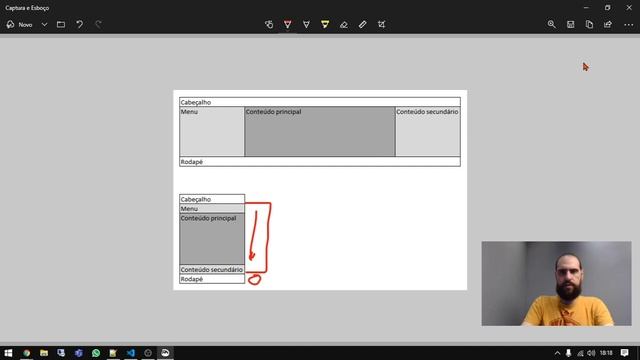Image resolution: width=640 pixels, height=360 pixels.
Task: Open Visual Studio Code from the taskbar
Action: [131, 353]
